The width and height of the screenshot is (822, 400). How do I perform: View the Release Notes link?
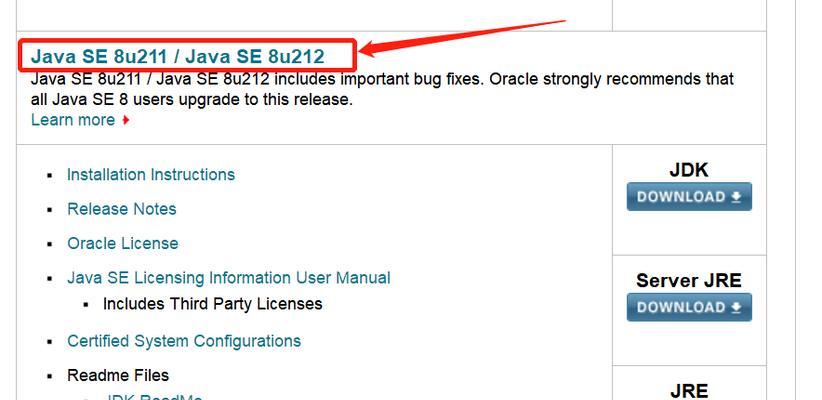tap(122, 209)
